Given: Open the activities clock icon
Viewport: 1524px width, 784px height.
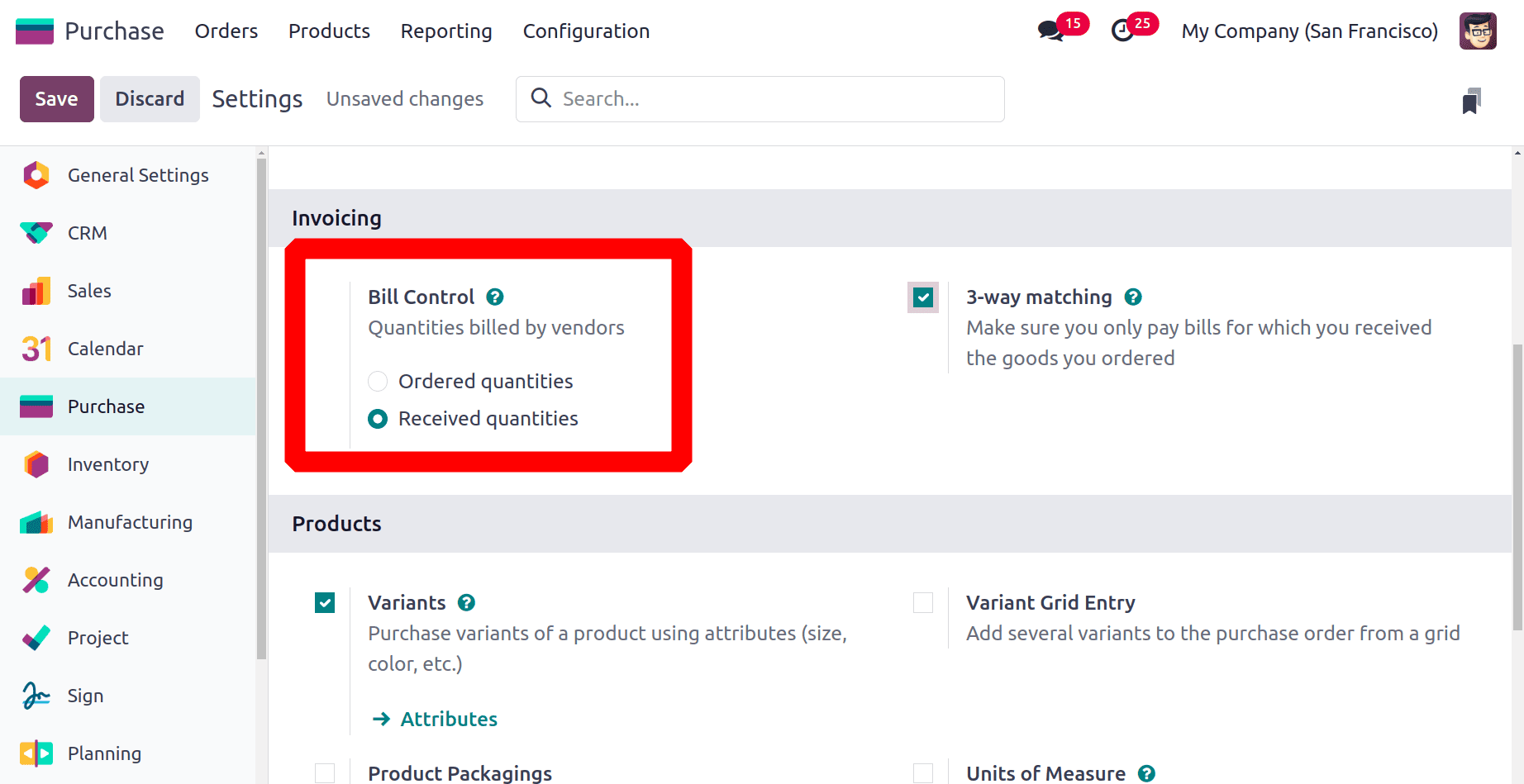Looking at the screenshot, I should tap(1122, 31).
